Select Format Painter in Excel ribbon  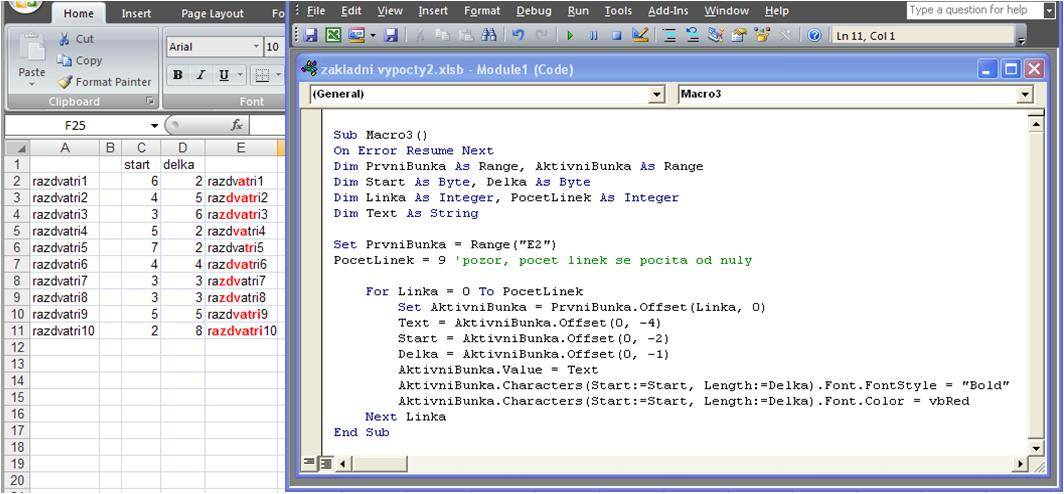tap(104, 82)
